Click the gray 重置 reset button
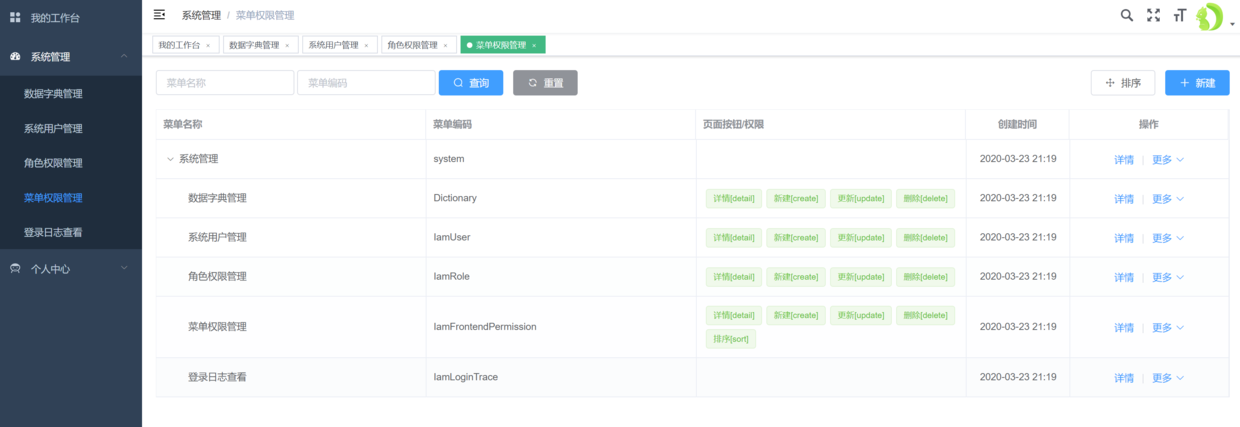This screenshot has height=427, width=1240. pyautogui.click(x=545, y=83)
